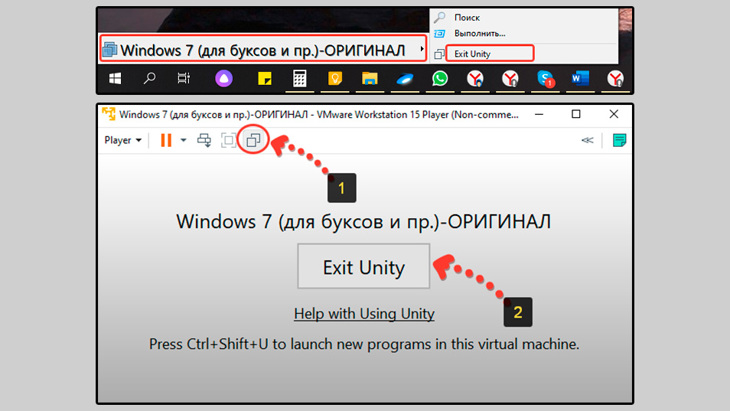The width and height of the screenshot is (730, 411).
Task: Open the Windows Start button on the taskbar
Action: tap(115, 79)
